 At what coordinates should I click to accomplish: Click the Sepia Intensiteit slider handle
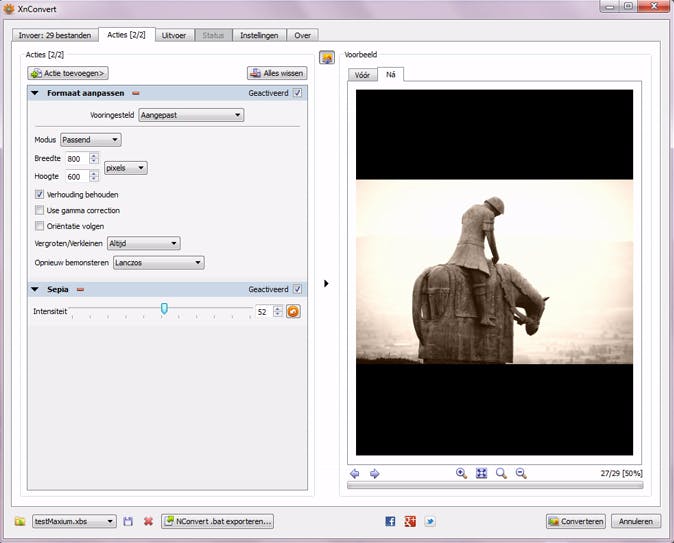point(164,309)
